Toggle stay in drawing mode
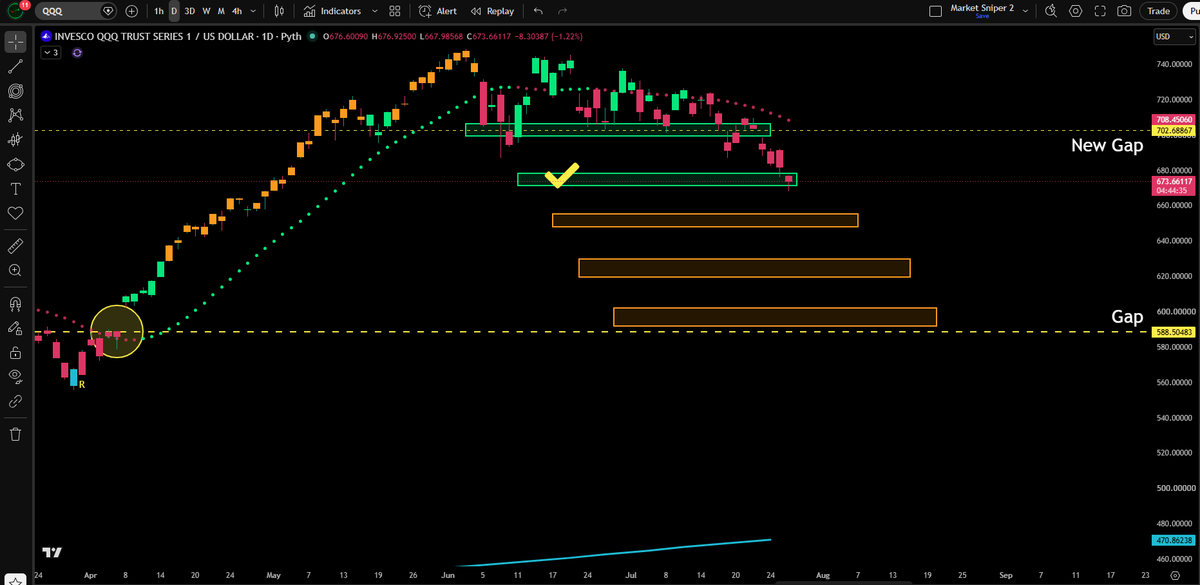1200x585 pixels. [16, 327]
